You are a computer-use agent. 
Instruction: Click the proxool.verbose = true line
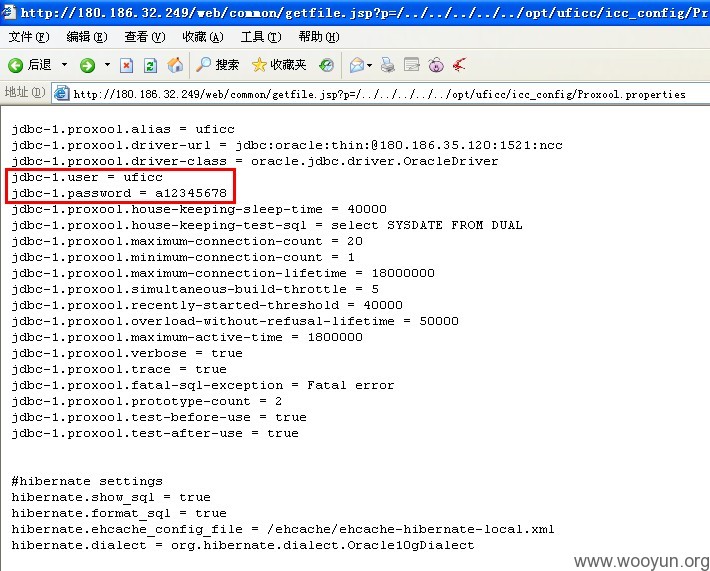pyautogui.click(x=127, y=353)
